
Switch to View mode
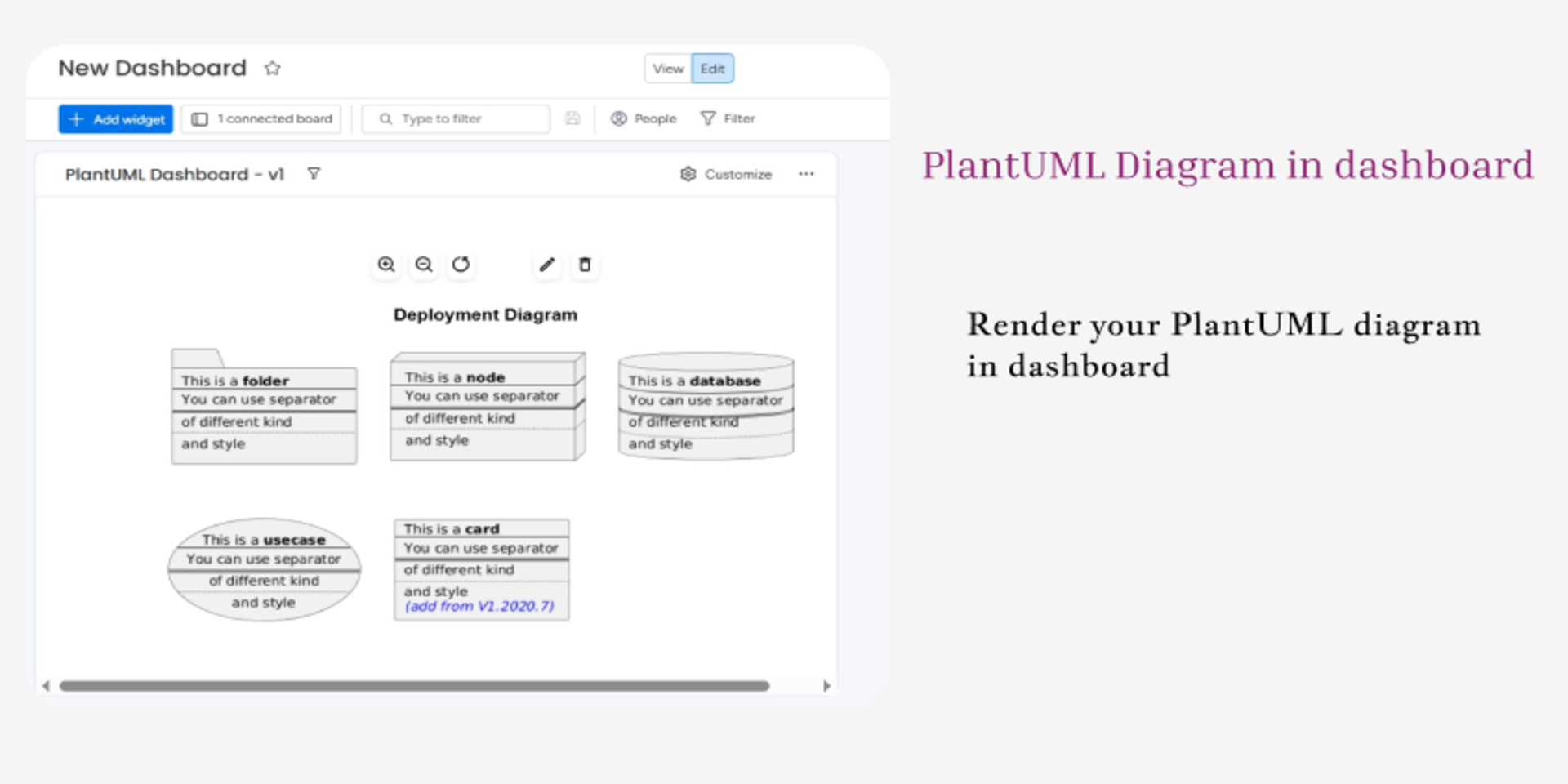click(x=668, y=69)
